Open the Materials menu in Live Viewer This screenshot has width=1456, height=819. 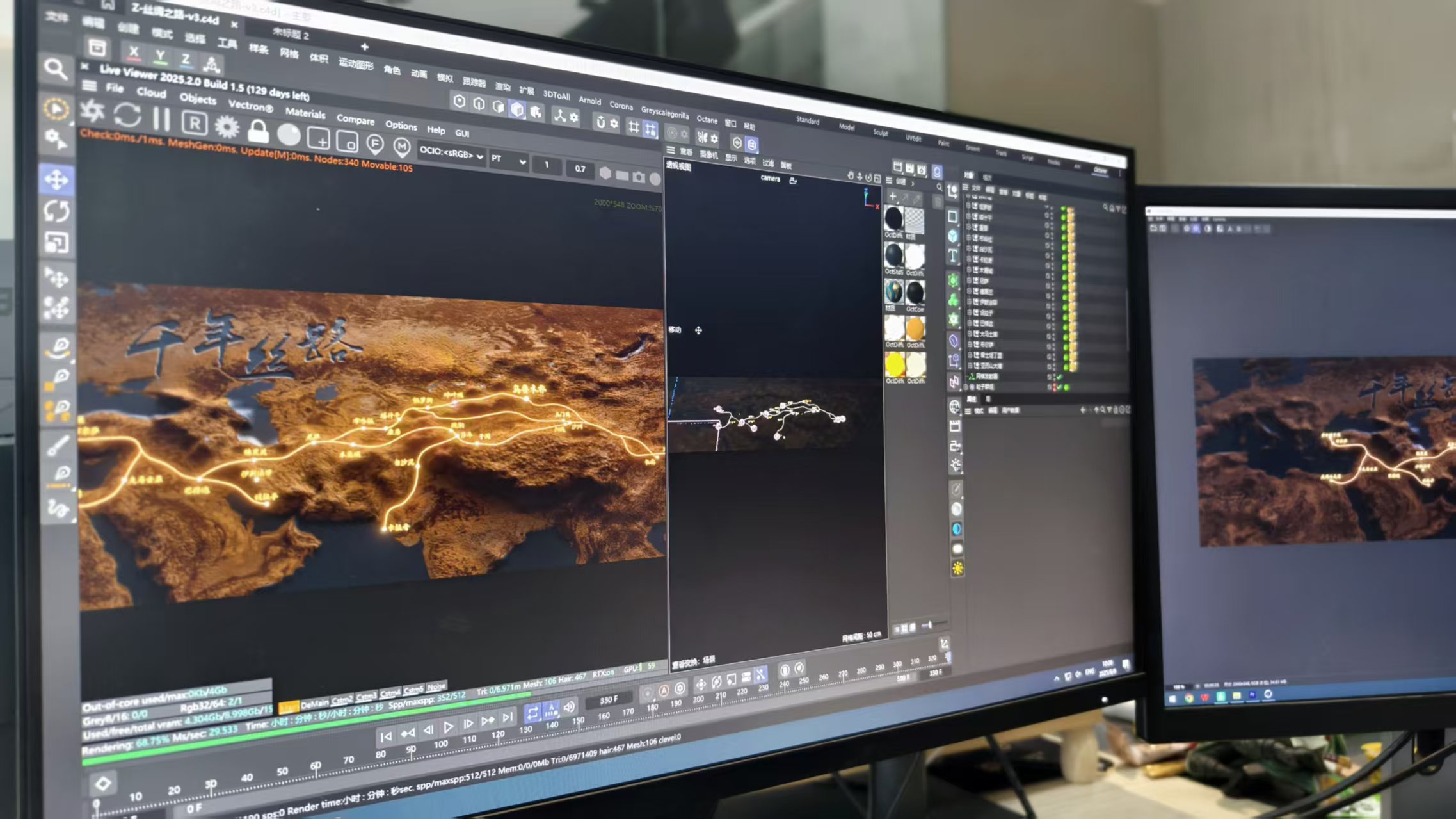pyautogui.click(x=305, y=113)
